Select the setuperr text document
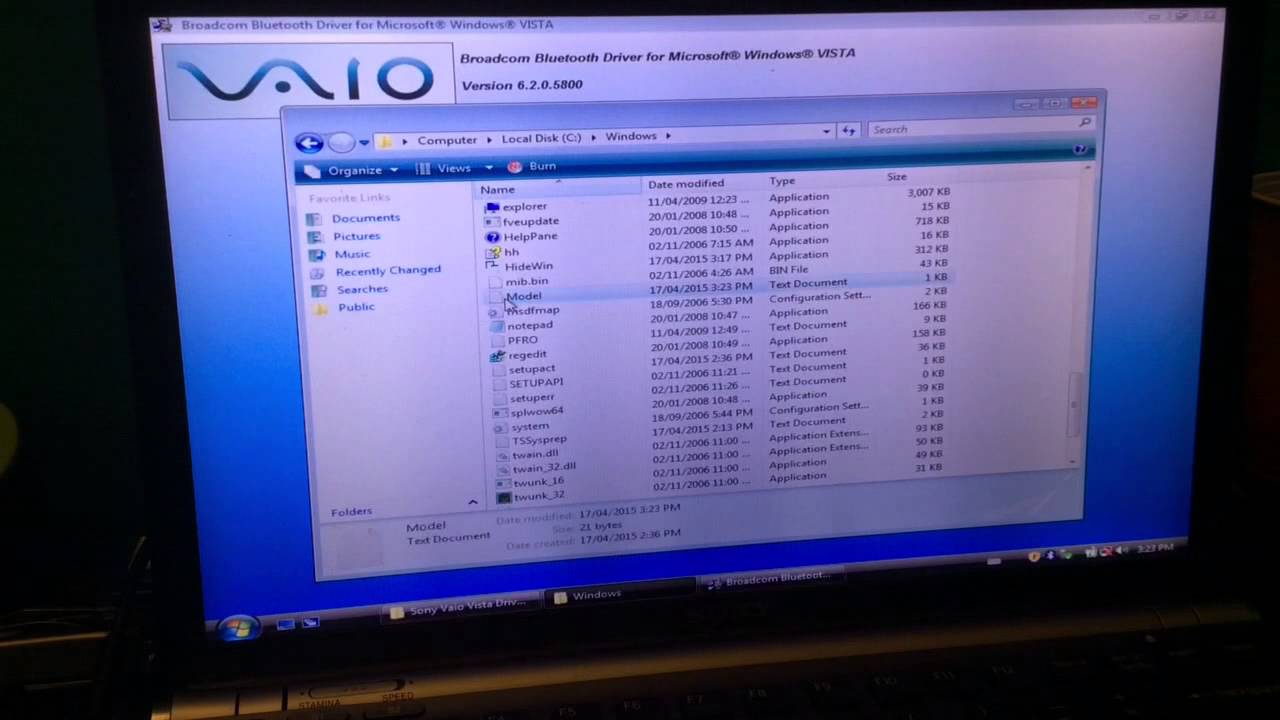 pyautogui.click(x=531, y=398)
